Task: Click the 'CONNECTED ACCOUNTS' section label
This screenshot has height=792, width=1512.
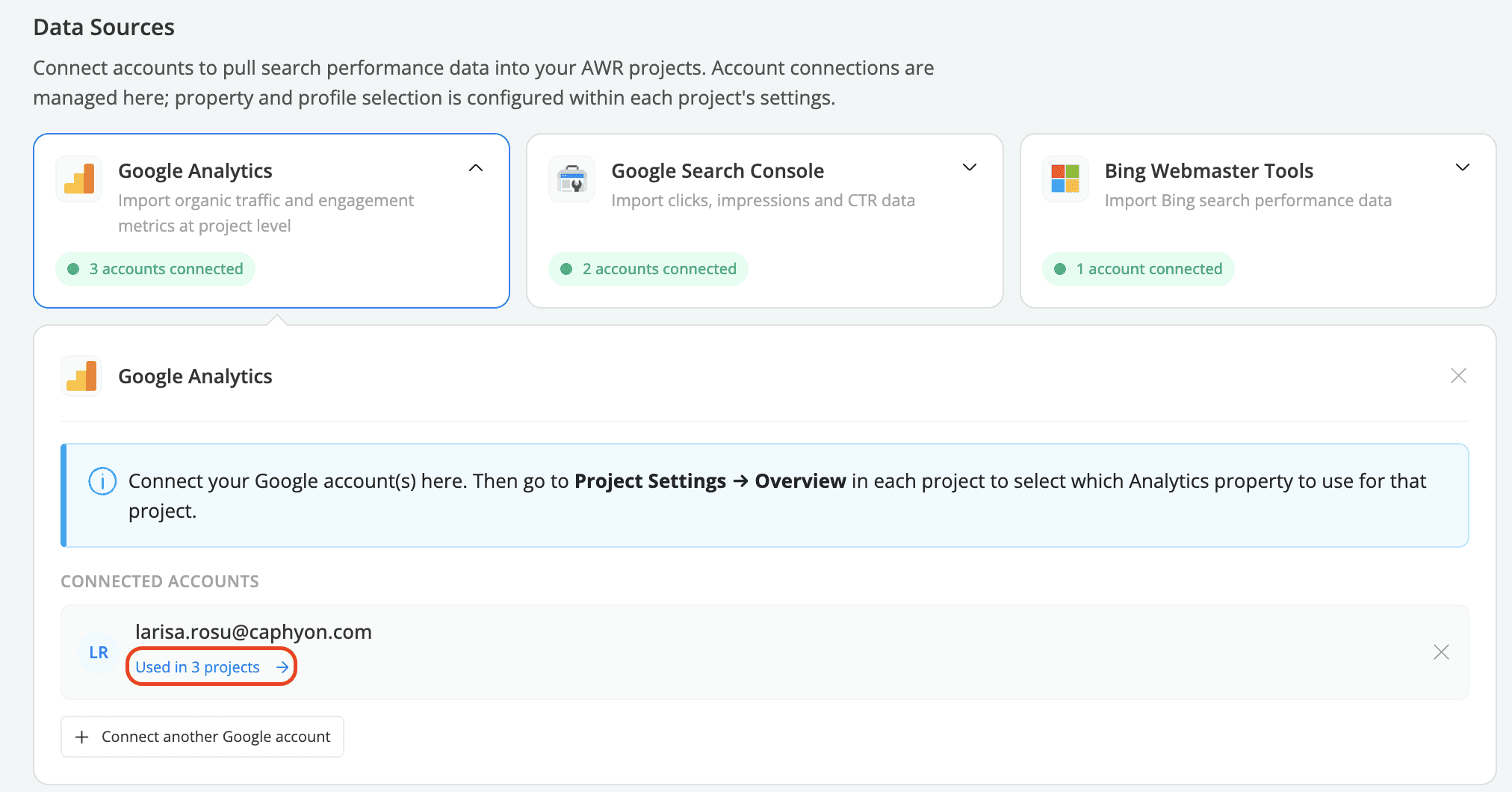Action: pyautogui.click(x=160, y=581)
